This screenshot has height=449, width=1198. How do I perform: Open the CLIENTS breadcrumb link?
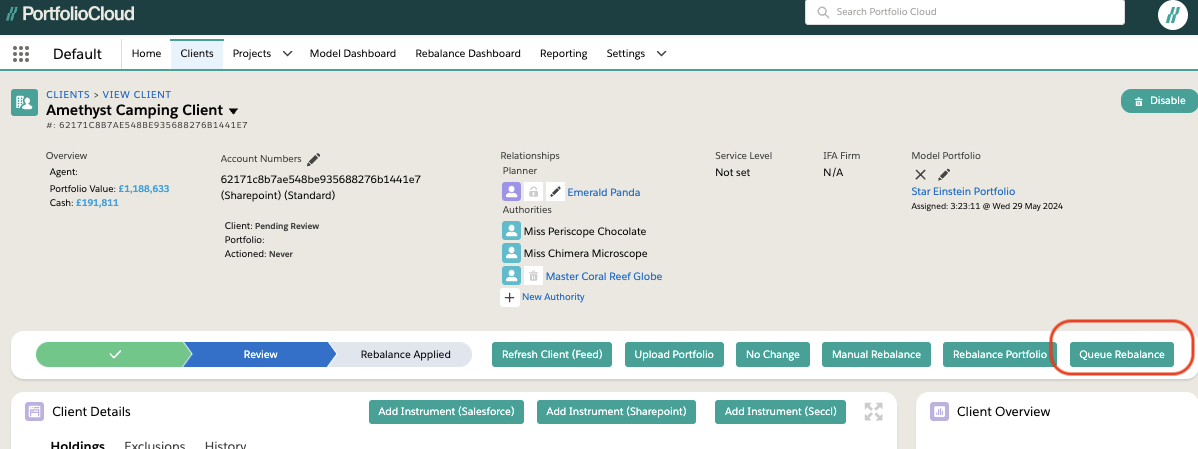coord(68,95)
